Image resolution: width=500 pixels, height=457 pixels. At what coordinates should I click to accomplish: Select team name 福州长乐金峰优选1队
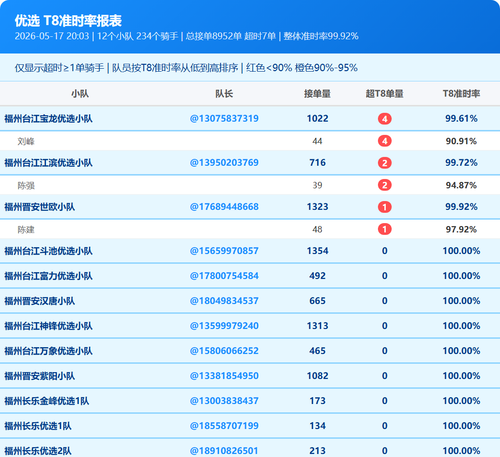tap(47, 401)
